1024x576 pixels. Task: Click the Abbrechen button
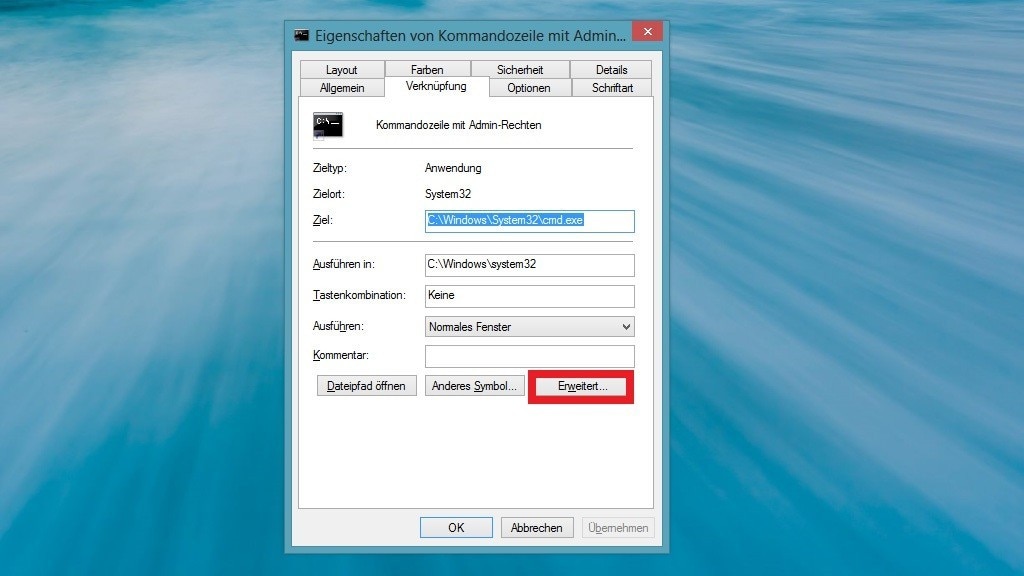[537, 527]
